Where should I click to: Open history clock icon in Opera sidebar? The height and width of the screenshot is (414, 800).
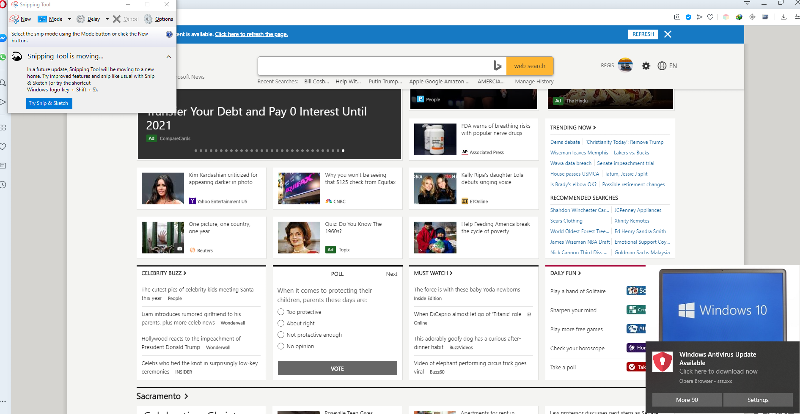(3, 184)
